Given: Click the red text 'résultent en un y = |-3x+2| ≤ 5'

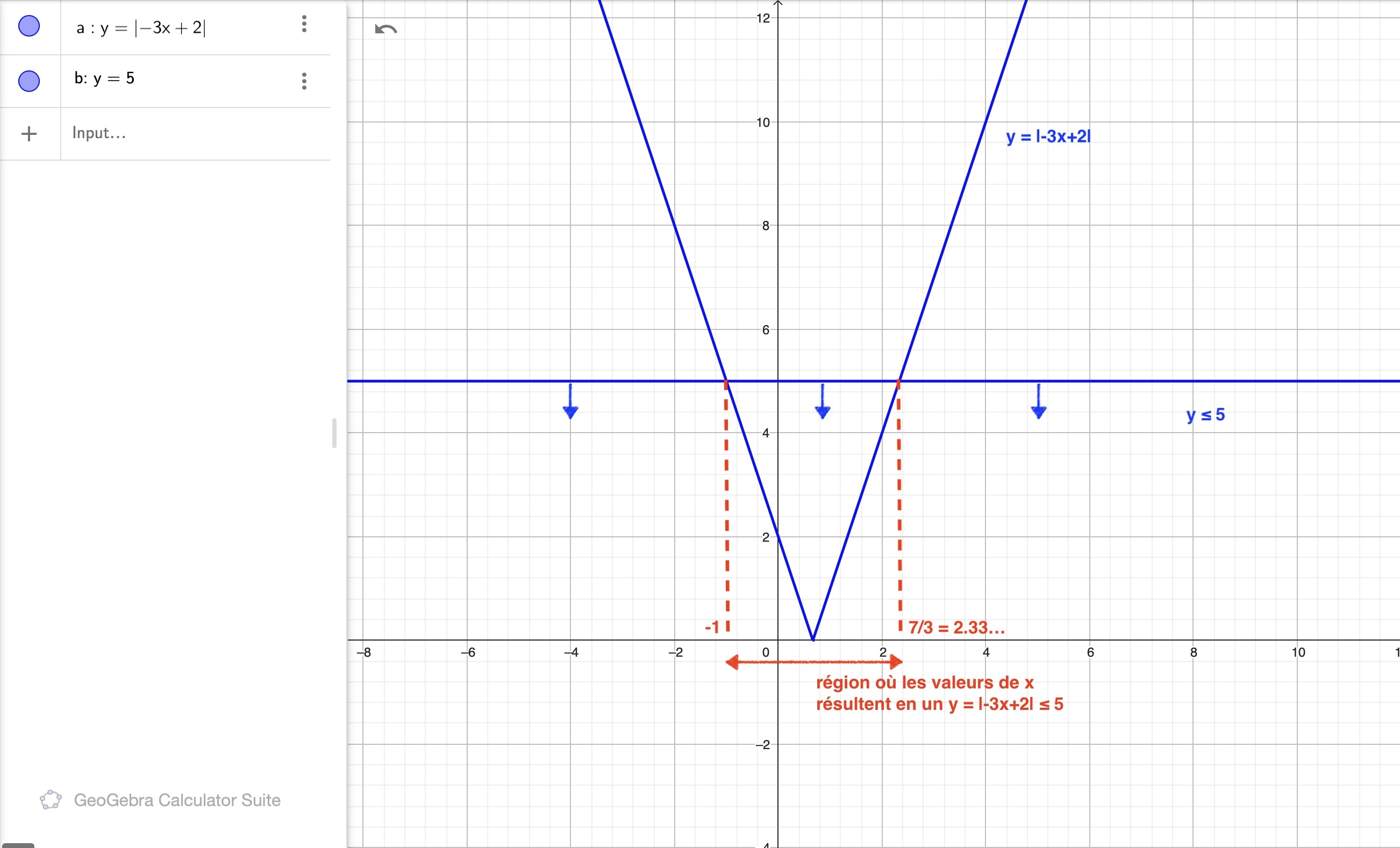Looking at the screenshot, I should tap(940, 705).
